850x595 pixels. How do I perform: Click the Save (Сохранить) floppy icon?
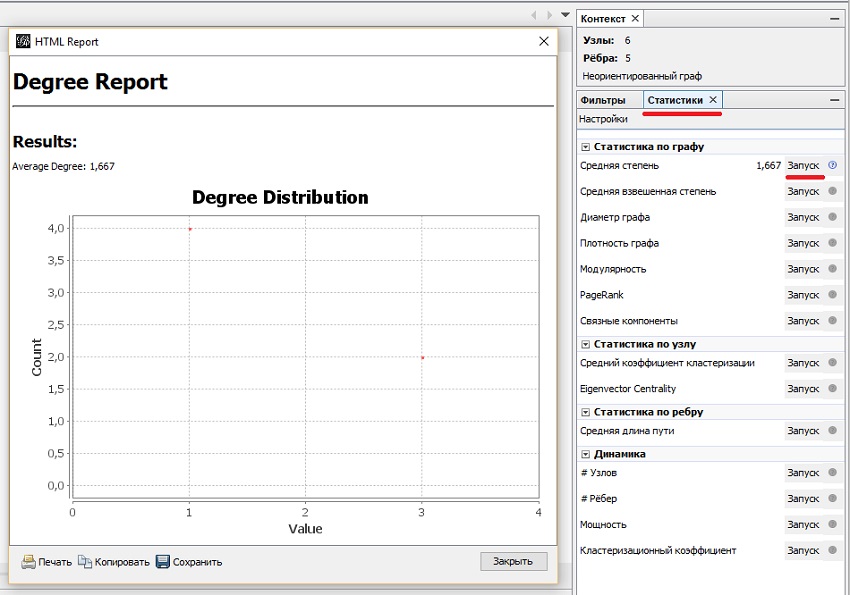pyautogui.click(x=163, y=562)
